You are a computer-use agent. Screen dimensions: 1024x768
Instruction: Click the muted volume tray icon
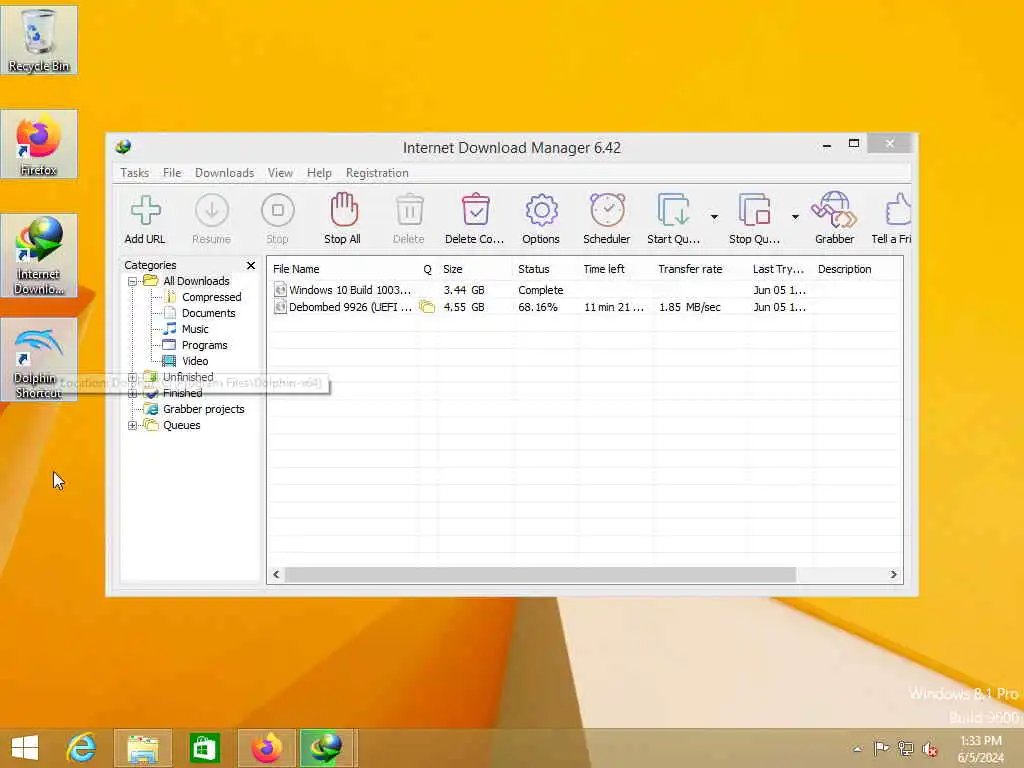pyautogui.click(x=929, y=748)
